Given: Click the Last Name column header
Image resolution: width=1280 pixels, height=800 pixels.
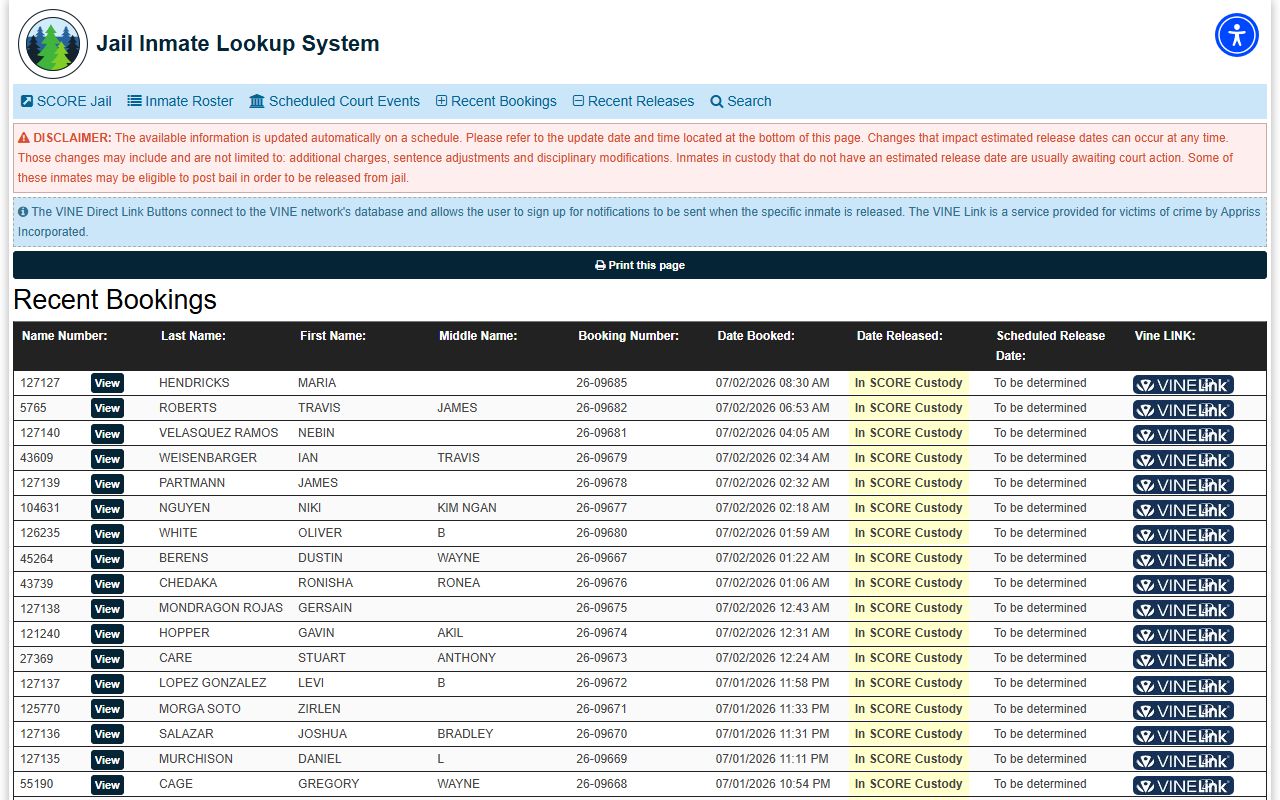Looking at the screenshot, I should (193, 336).
